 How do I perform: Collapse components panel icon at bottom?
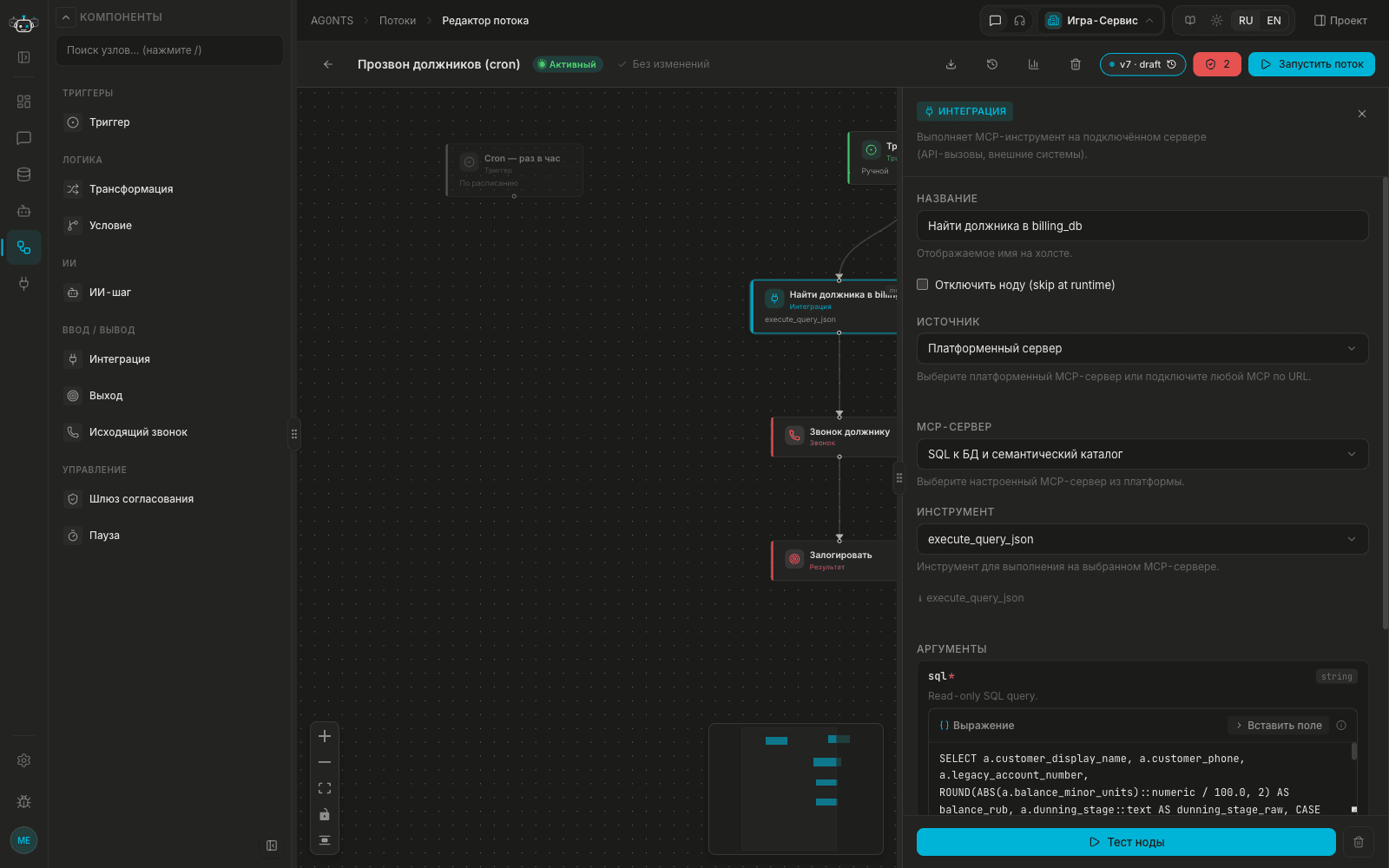(272, 845)
